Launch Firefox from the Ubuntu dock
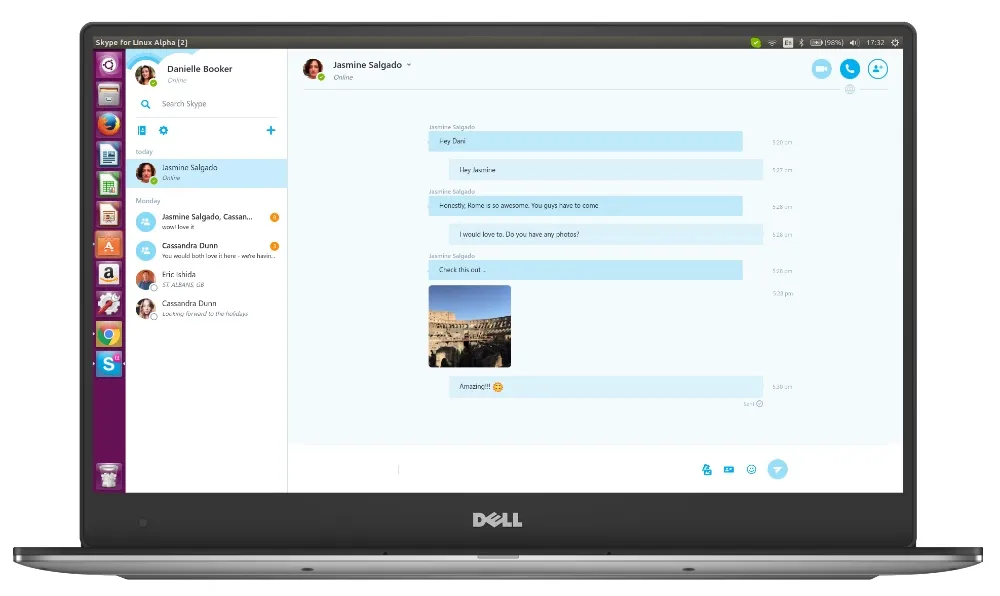Viewport: 1000px width, 596px height. pyautogui.click(x=109, y=126)
